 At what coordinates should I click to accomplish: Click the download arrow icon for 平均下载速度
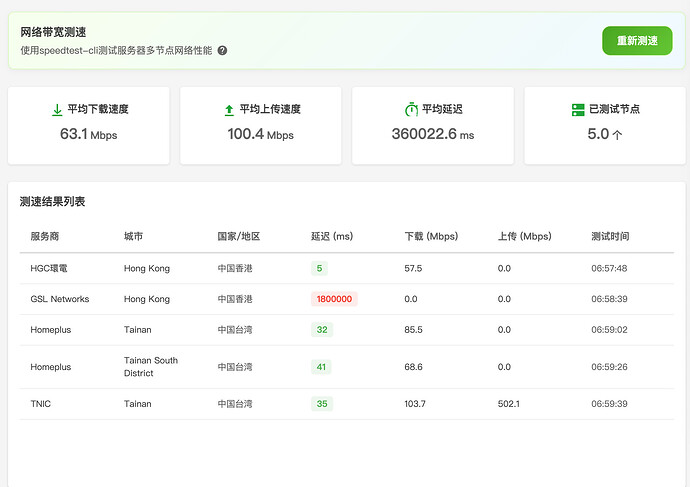(57, 110)
